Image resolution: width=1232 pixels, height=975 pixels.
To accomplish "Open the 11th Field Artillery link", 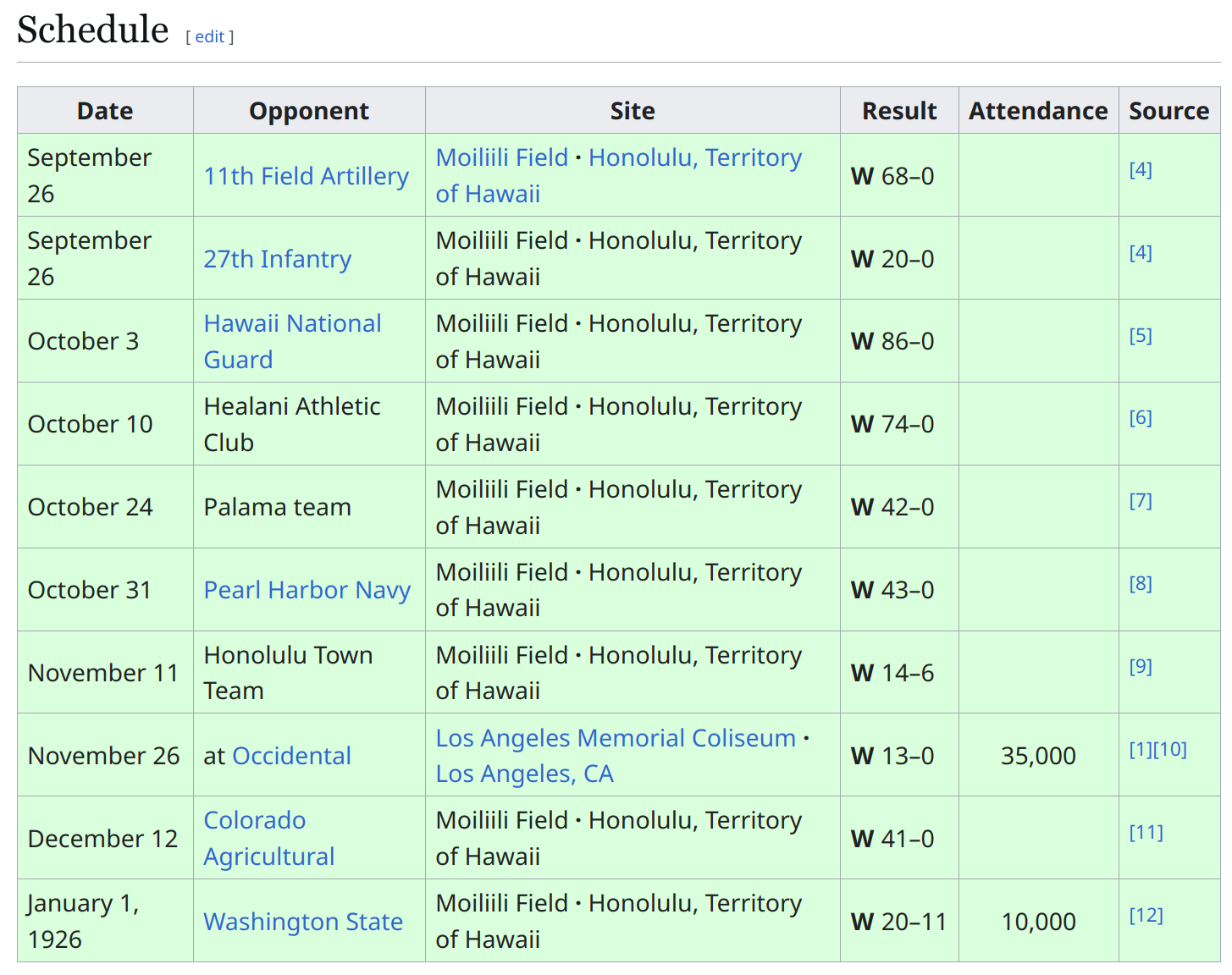I will (x=306, y=176).
